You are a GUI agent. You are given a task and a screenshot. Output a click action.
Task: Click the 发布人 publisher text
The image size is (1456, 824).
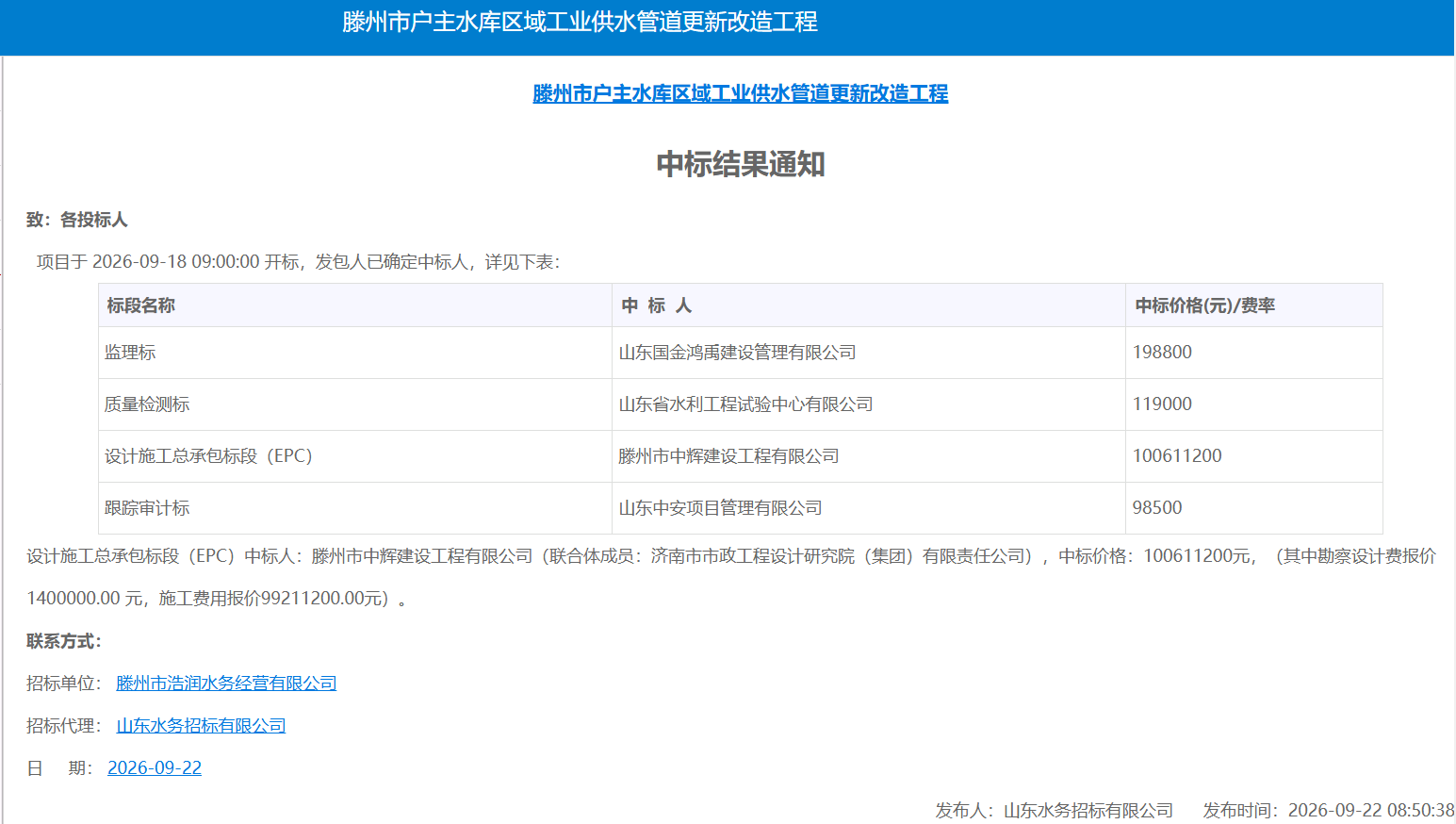tap(1055, 811)
